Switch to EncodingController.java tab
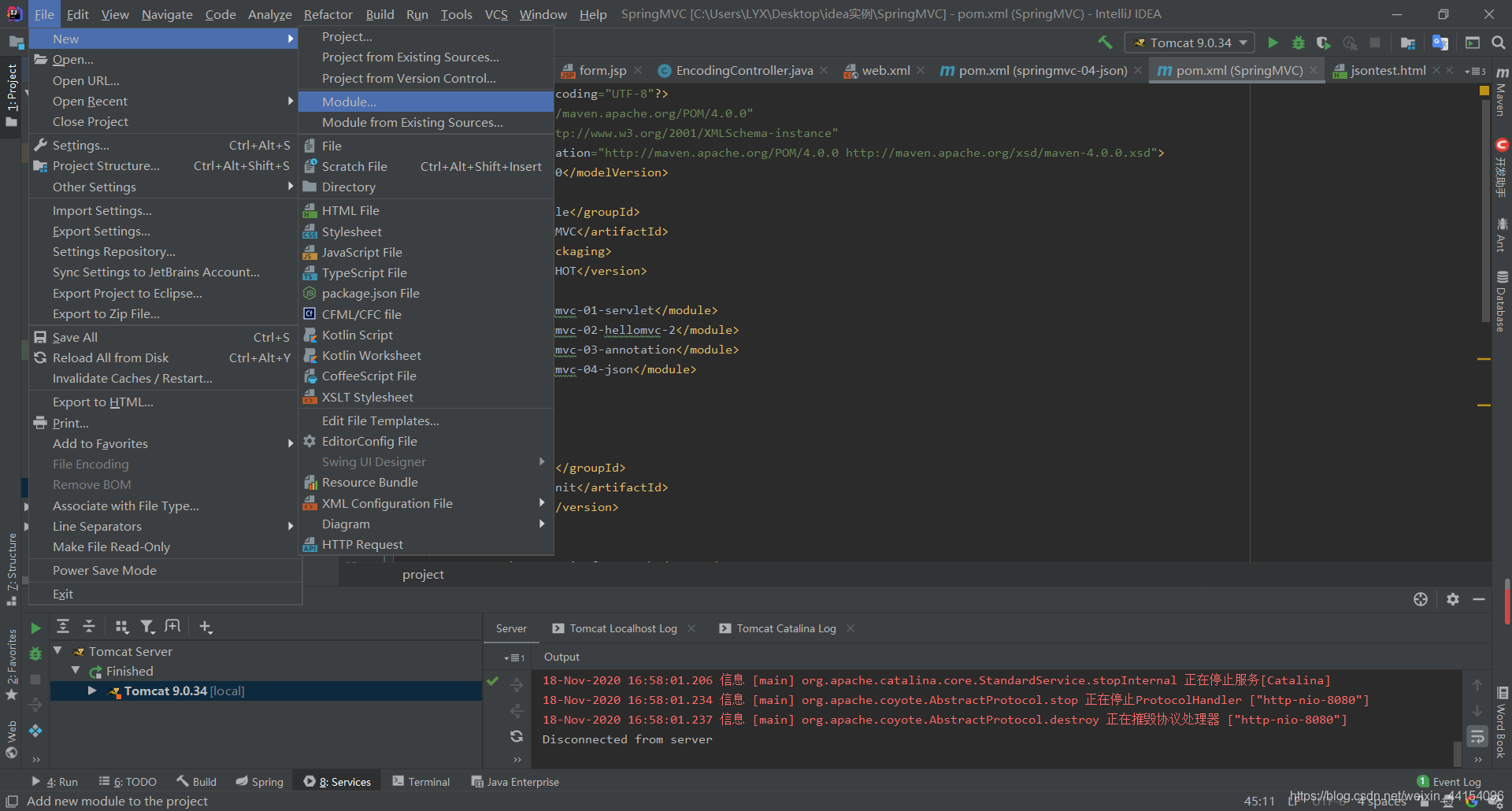This screenshot has height=811, width=1512. tap(743, 71)
